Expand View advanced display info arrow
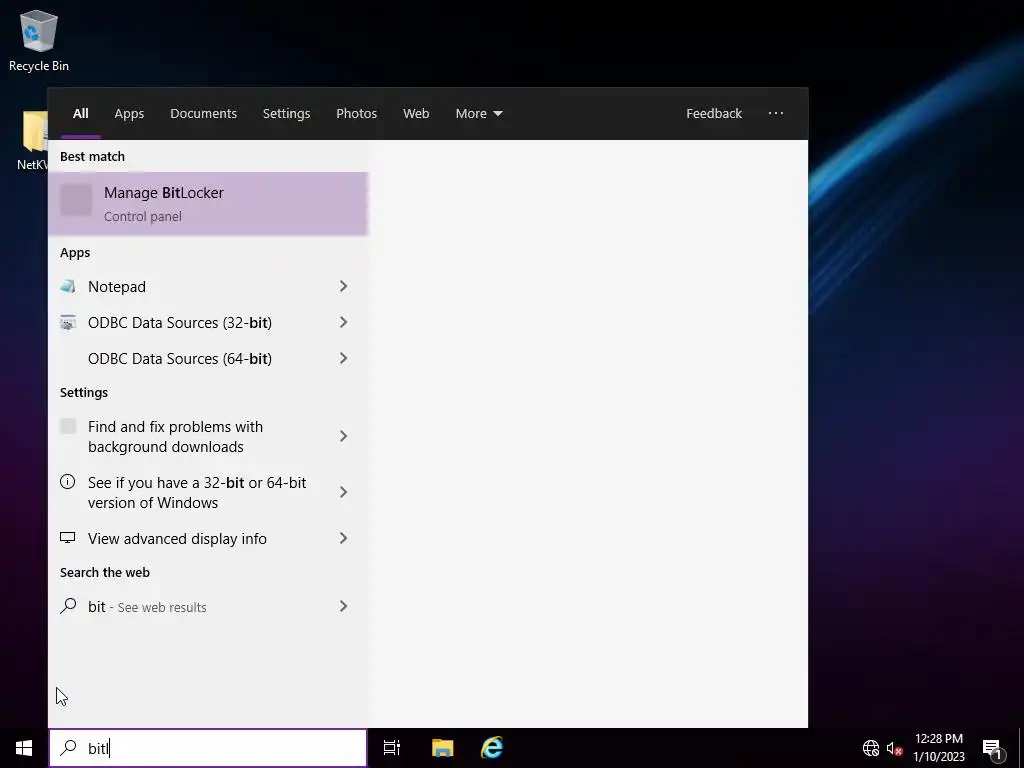Image resolution: width=1024 pixels, height=768 pixels. coord(344,538)
